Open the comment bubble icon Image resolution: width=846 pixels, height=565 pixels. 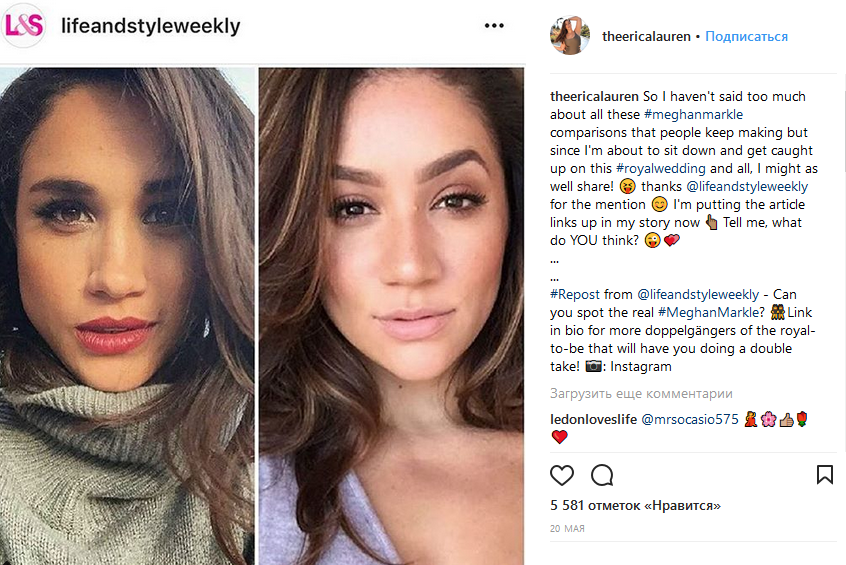(602, 474)
